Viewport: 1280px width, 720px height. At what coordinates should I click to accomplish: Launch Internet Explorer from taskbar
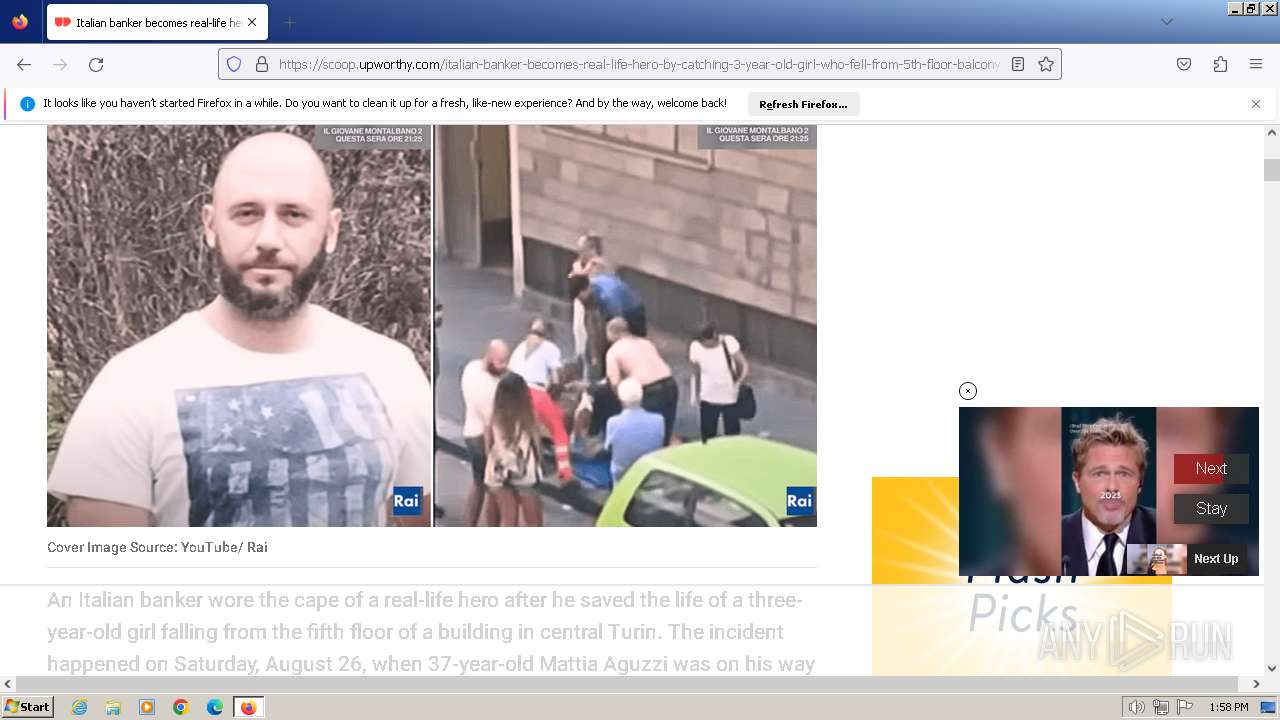pos(79,707)
